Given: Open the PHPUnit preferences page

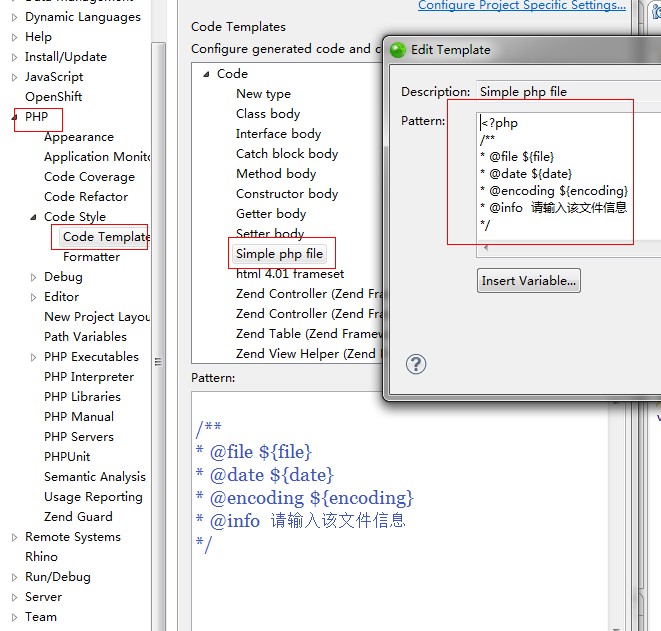Looking at the screenshot, I should click(x=67, y=456).
